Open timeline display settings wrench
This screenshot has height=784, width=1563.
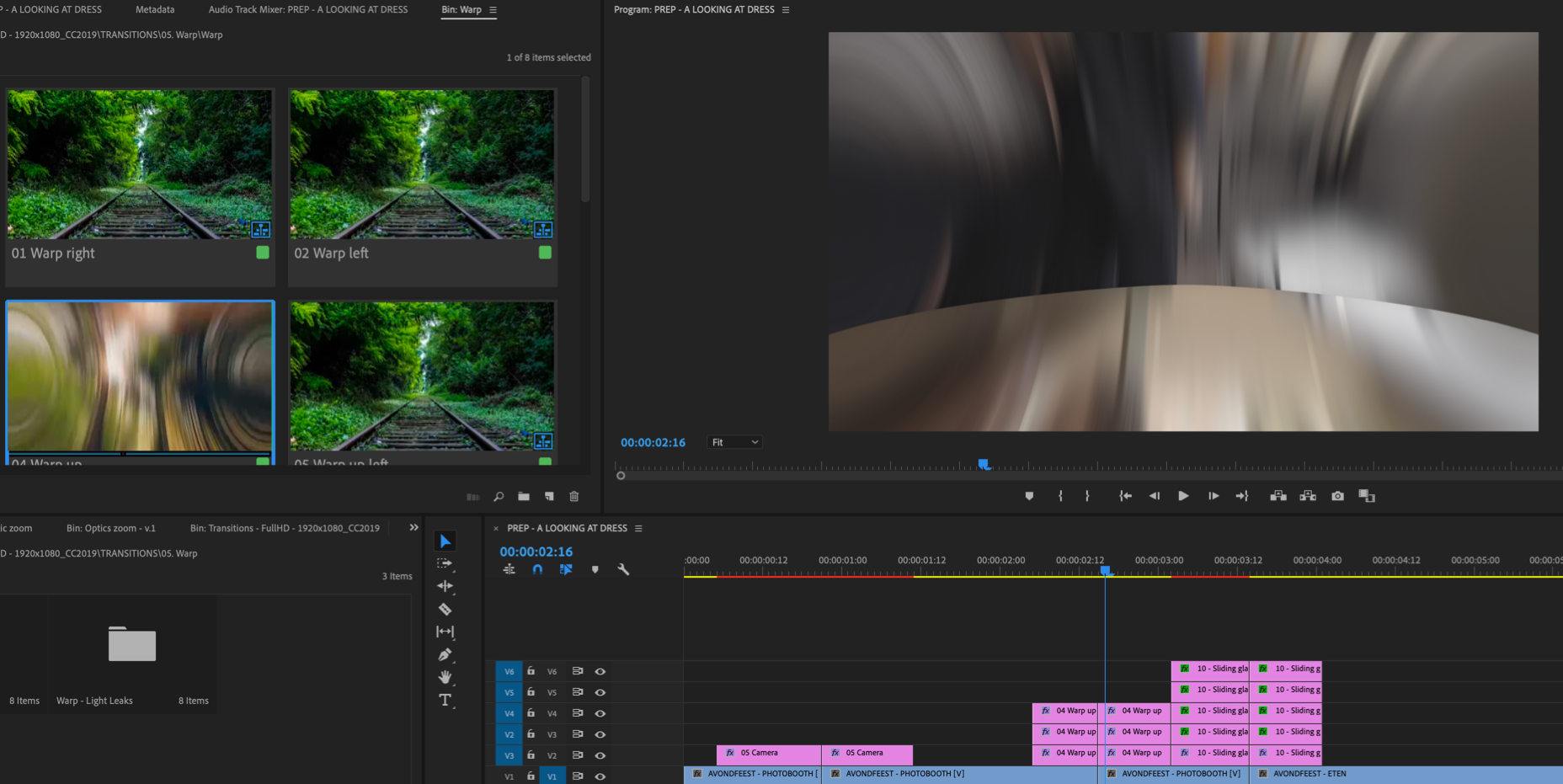click(623, 569)
